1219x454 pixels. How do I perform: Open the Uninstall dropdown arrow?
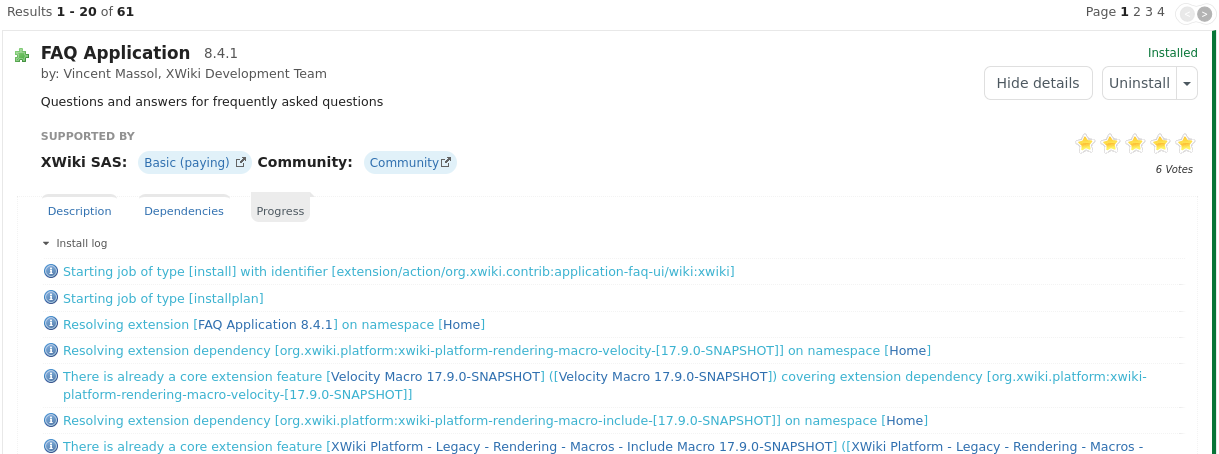click(1187, 84)
